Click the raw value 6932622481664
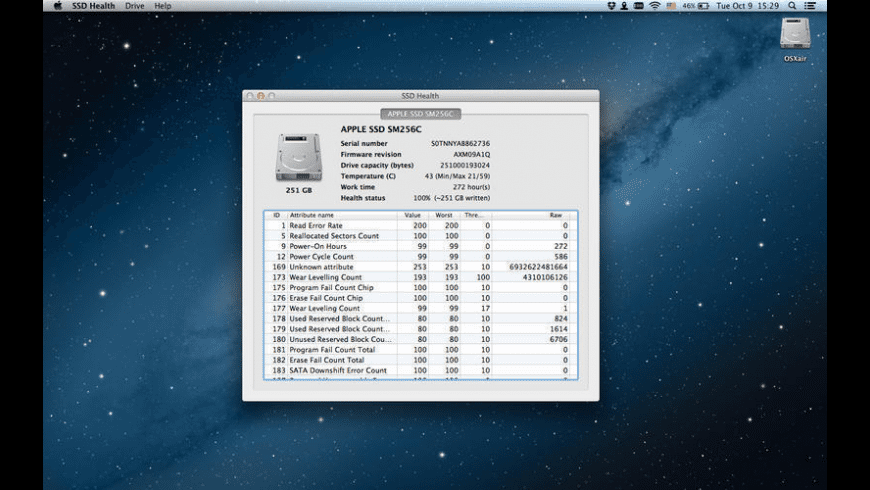 coord(538,267)
